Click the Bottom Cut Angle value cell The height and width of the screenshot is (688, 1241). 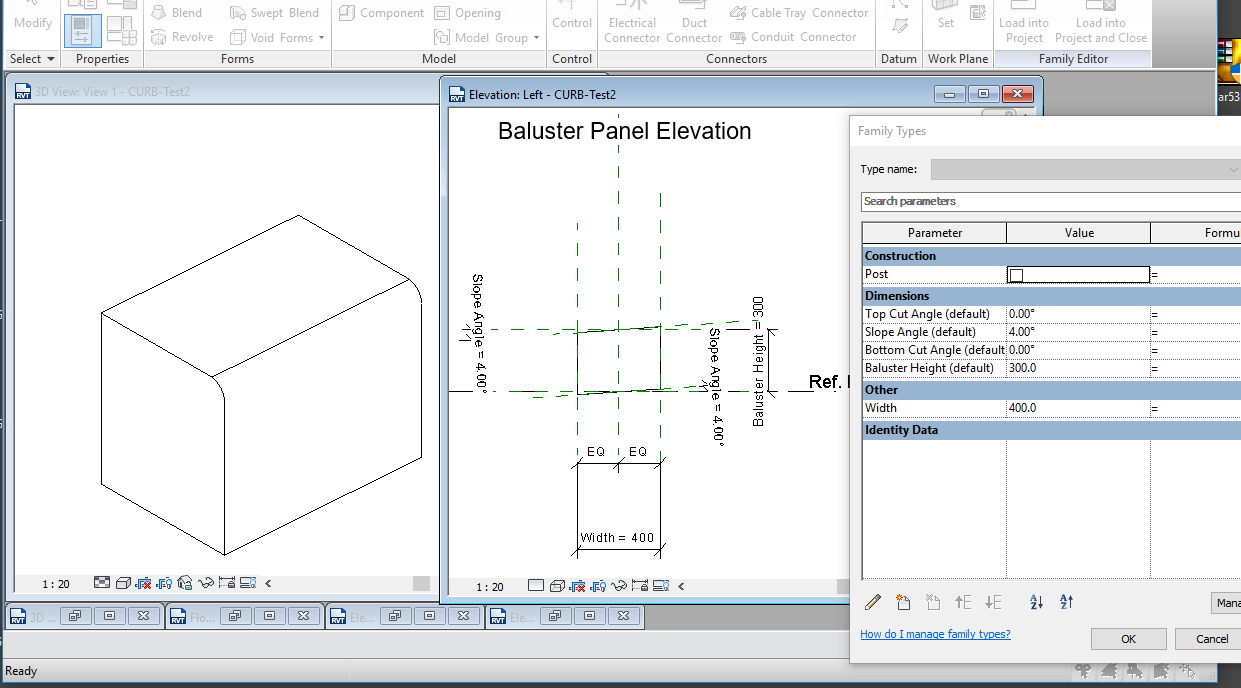coord(1078,350)
